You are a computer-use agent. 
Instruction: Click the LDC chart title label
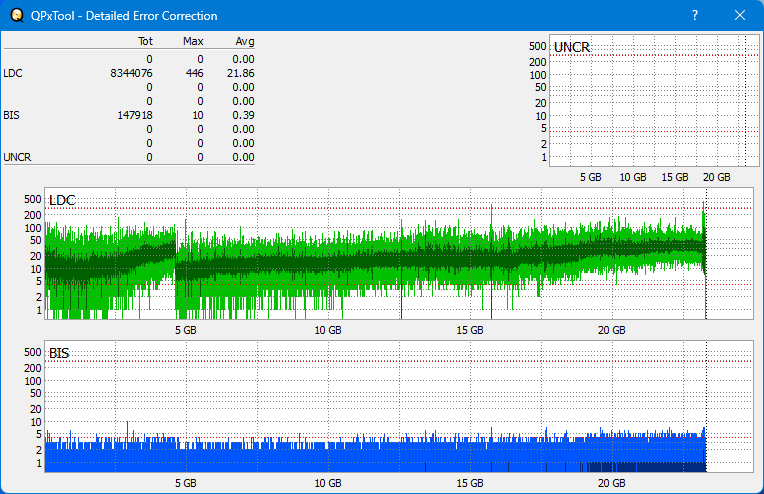click(62, 201)
